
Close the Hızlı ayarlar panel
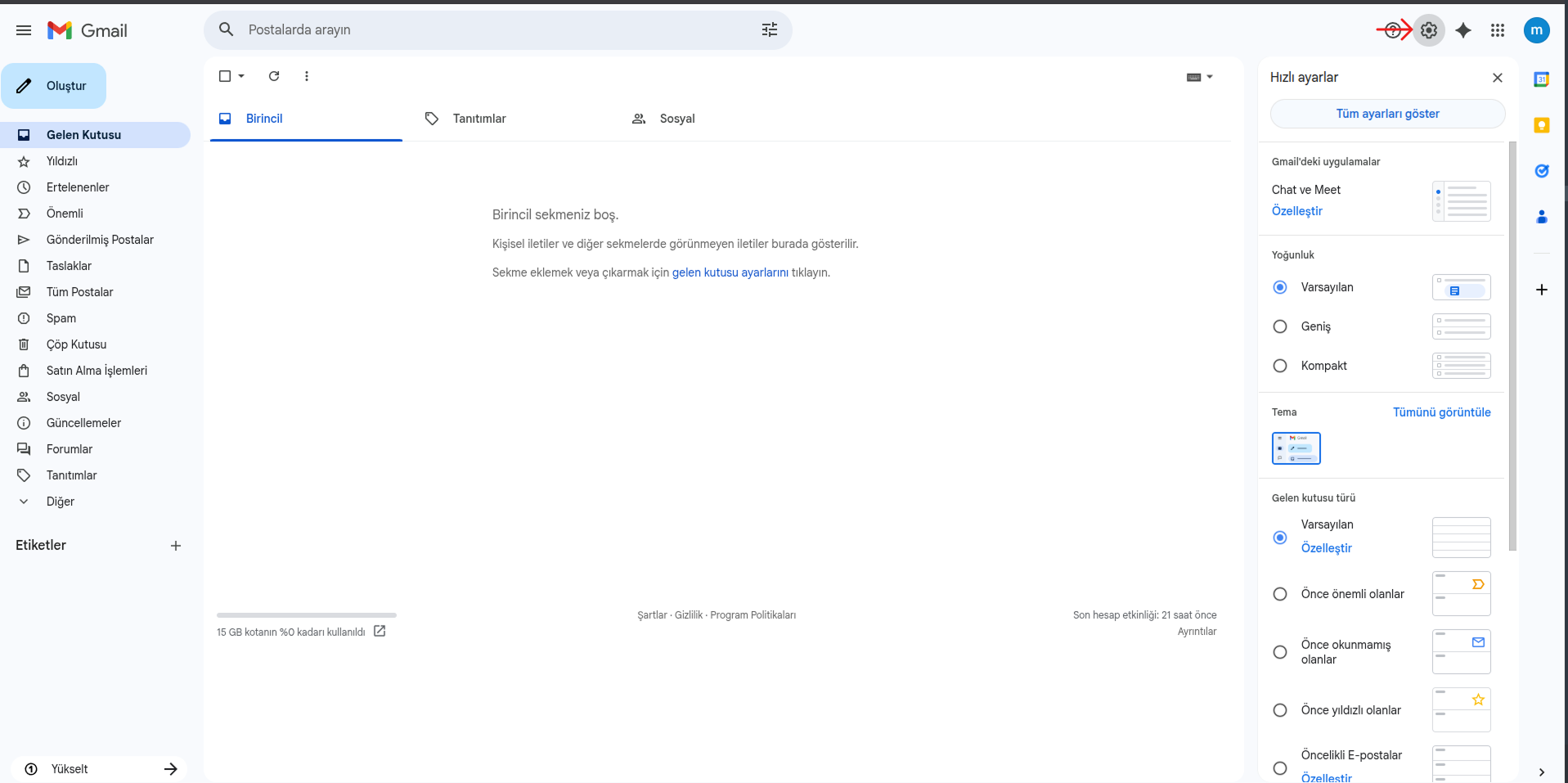pos(1498,78)
